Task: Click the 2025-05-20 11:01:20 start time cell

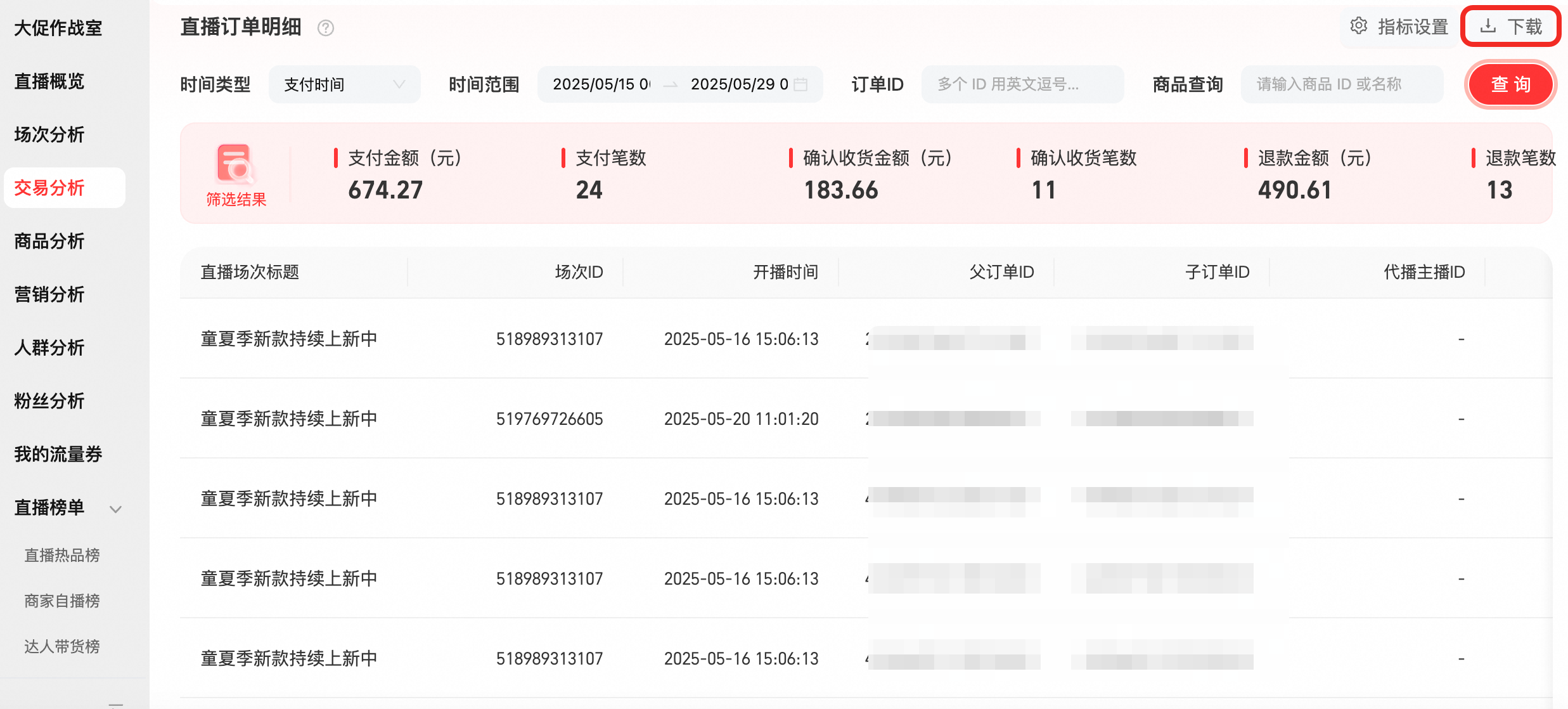Action: tap(742, 419)
